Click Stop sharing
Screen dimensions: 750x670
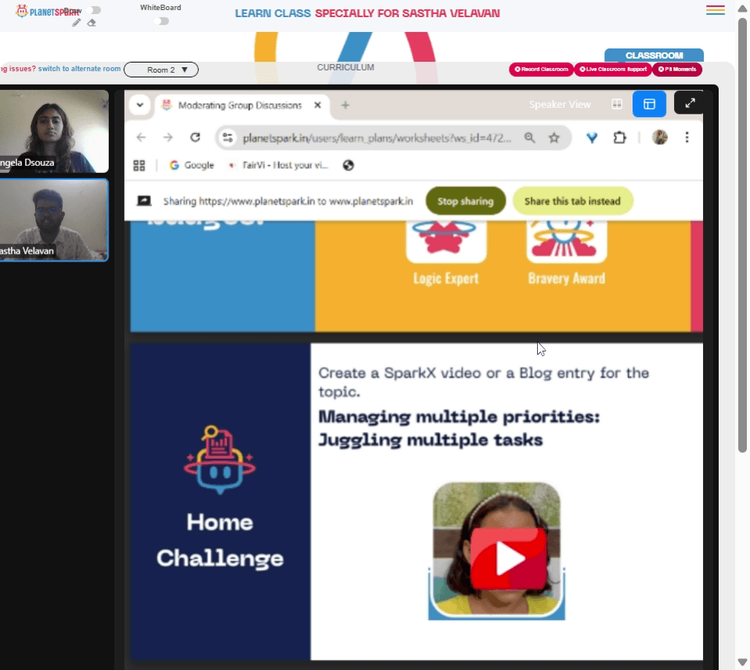[465, 201]
